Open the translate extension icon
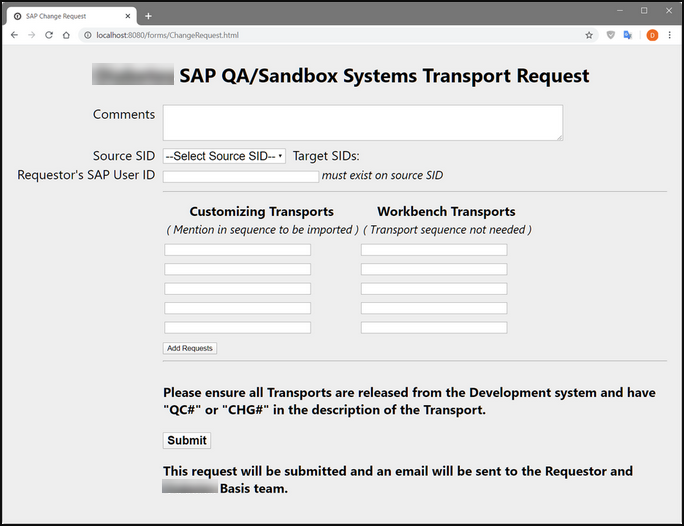 click(628, 35)
